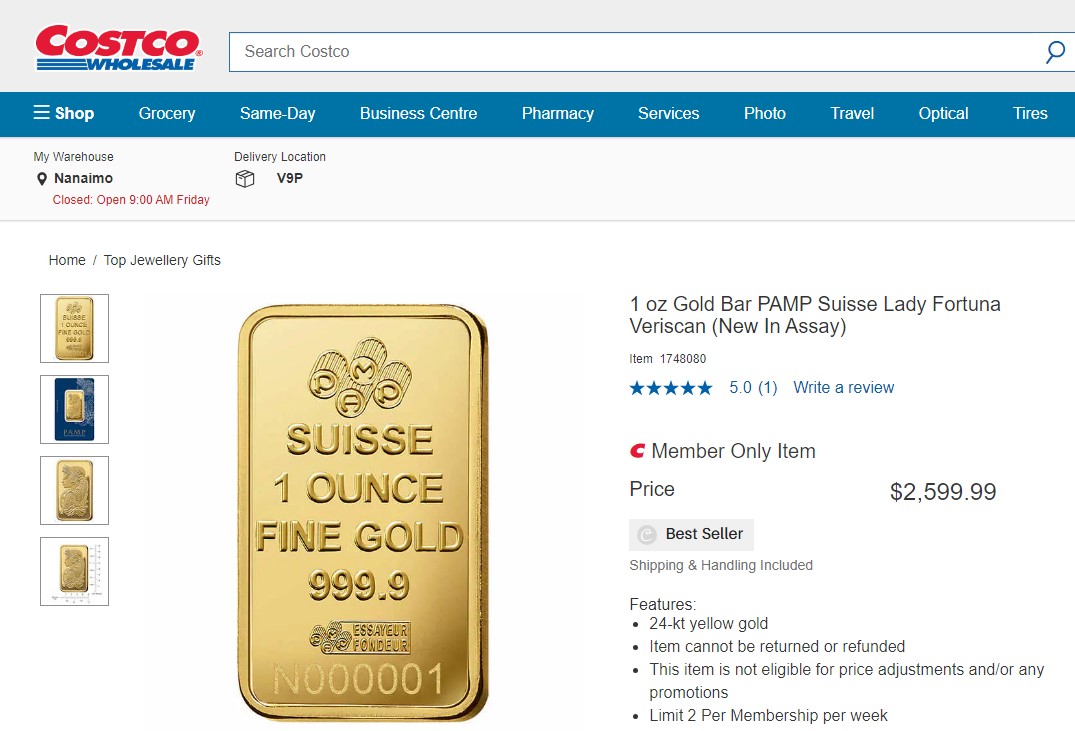
Task: Click the search magnifier icon
Action: [1055, 52]
